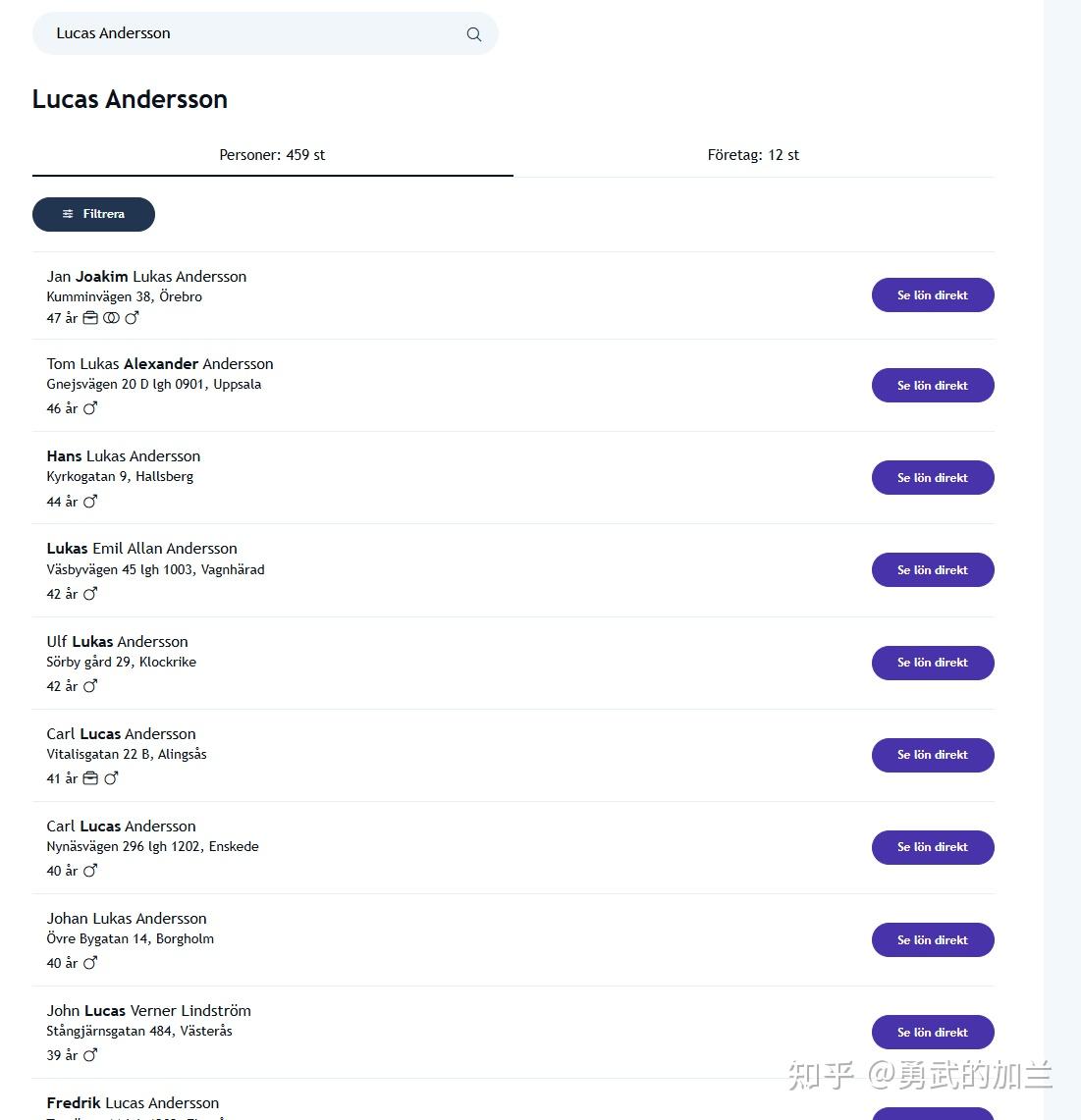Click married rings icon under Kumminvägen 38

point(111,318)
